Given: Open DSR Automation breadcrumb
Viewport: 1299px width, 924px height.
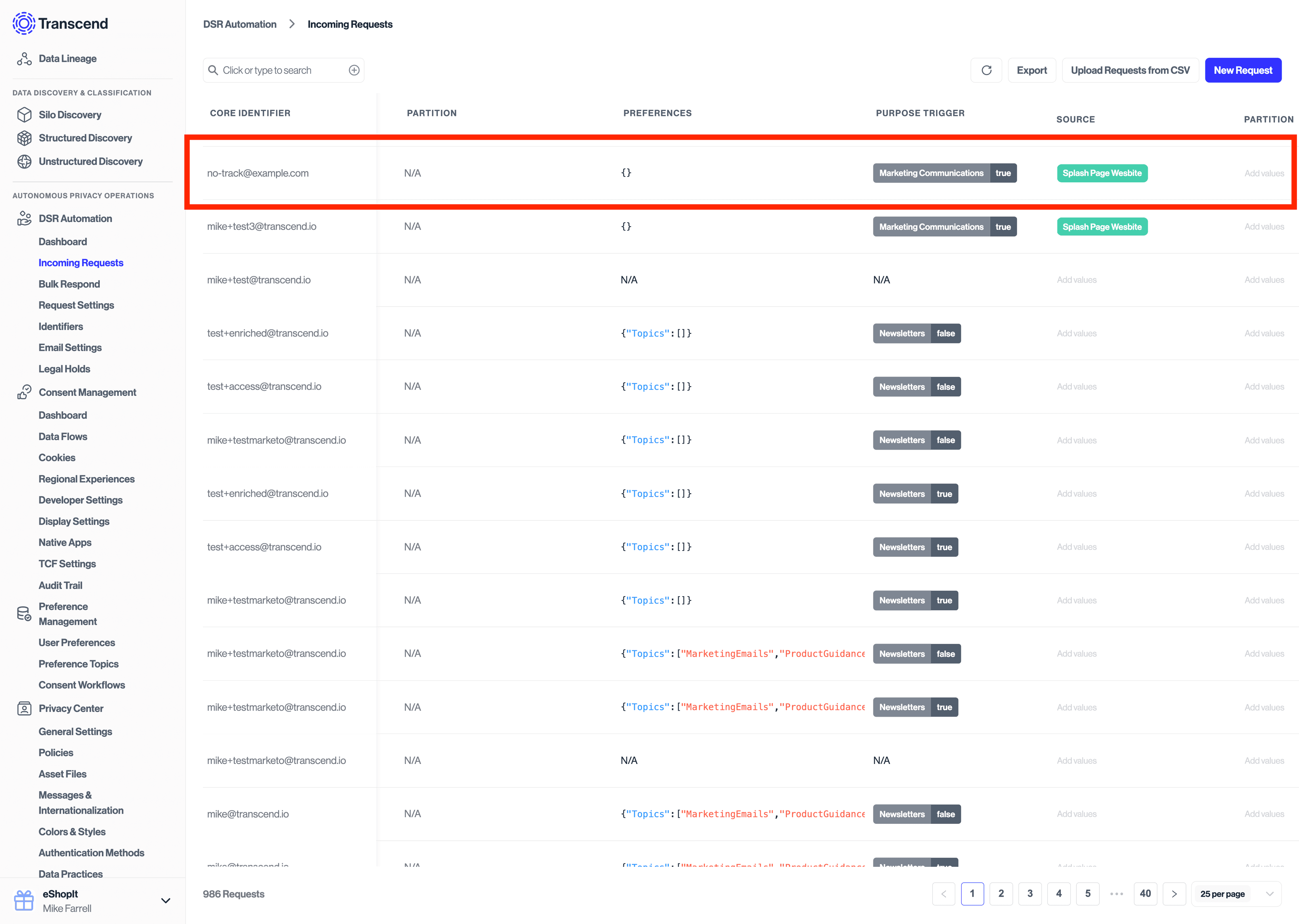Looking at the screenshot, I should click(x=240, y=24).
